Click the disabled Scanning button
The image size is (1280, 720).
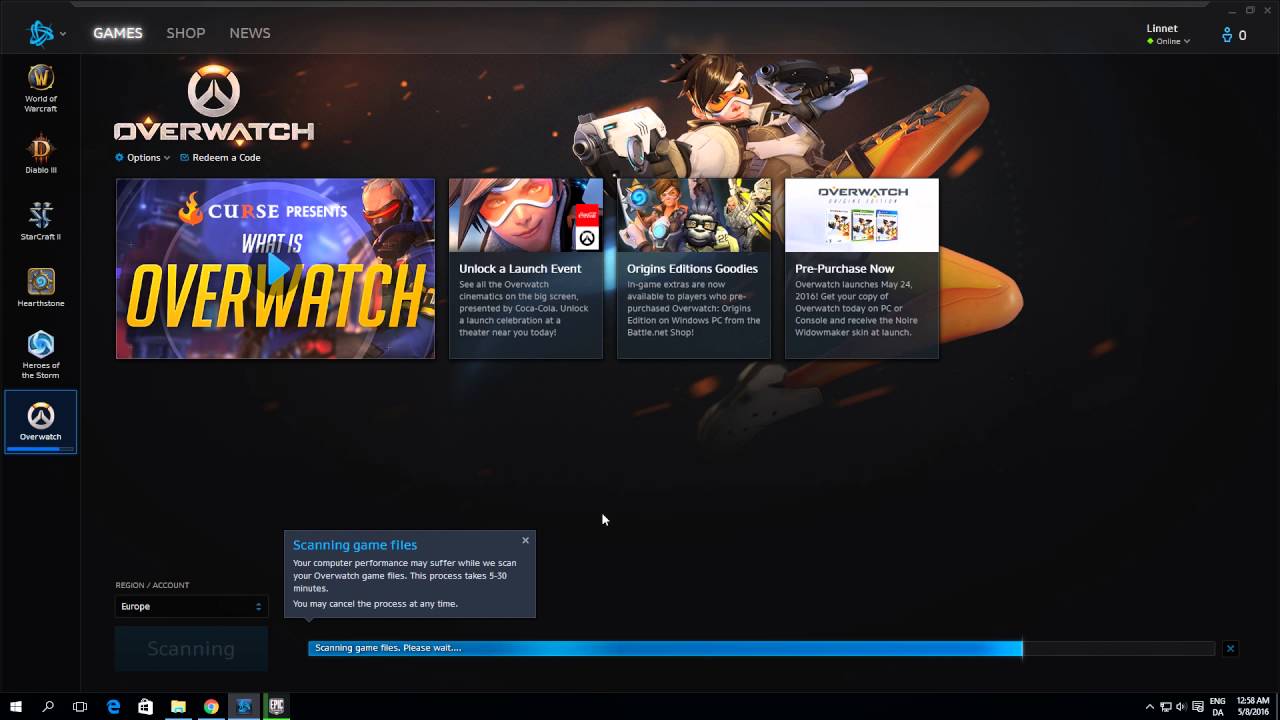click(x=191, y=649)
